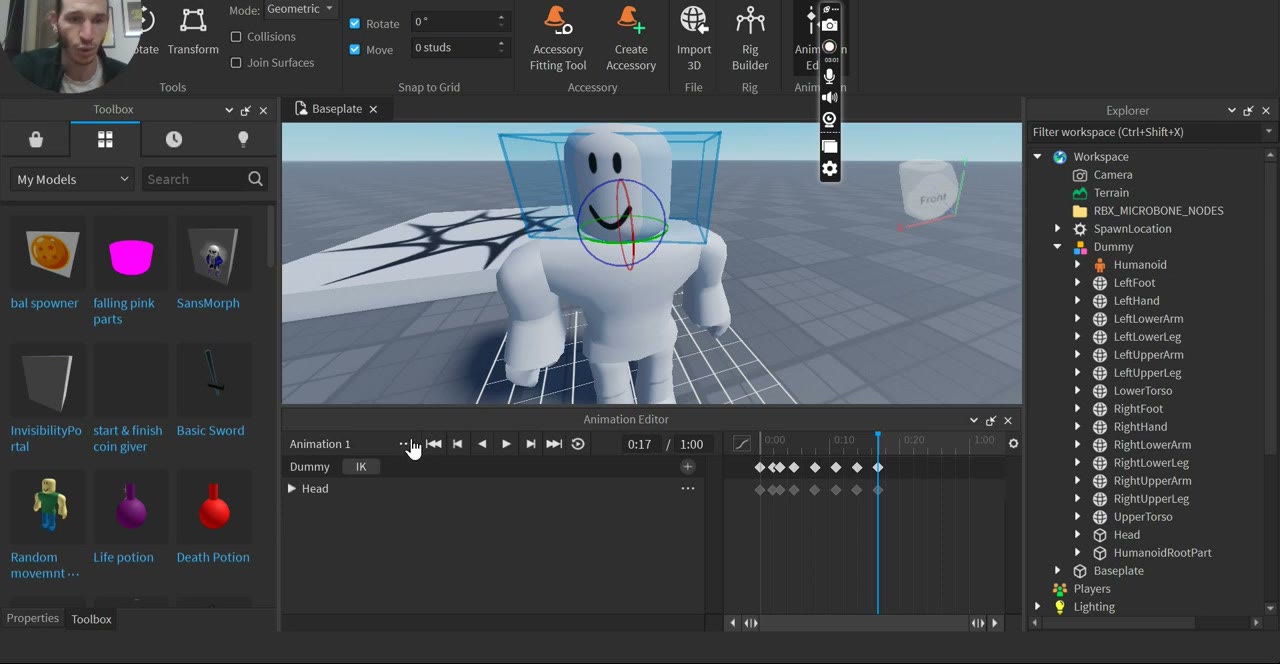Select LowerTorso in Explorer

pyautogui.click(x=1142, y=391)
